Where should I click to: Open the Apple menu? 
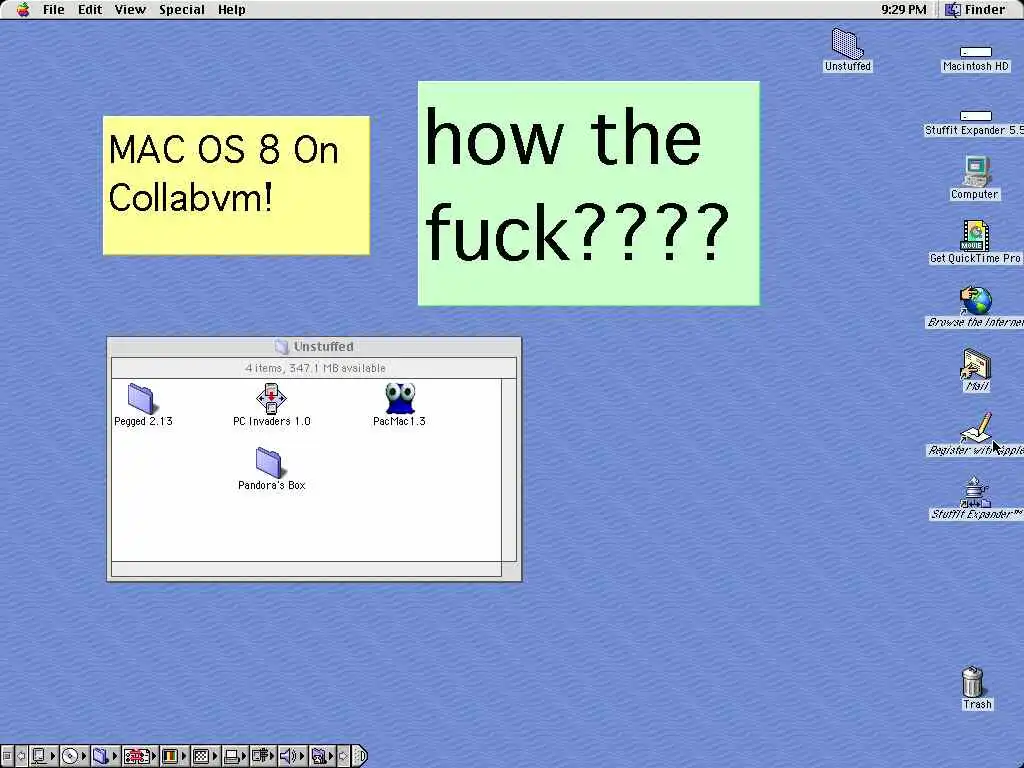(x=23, y=10)
